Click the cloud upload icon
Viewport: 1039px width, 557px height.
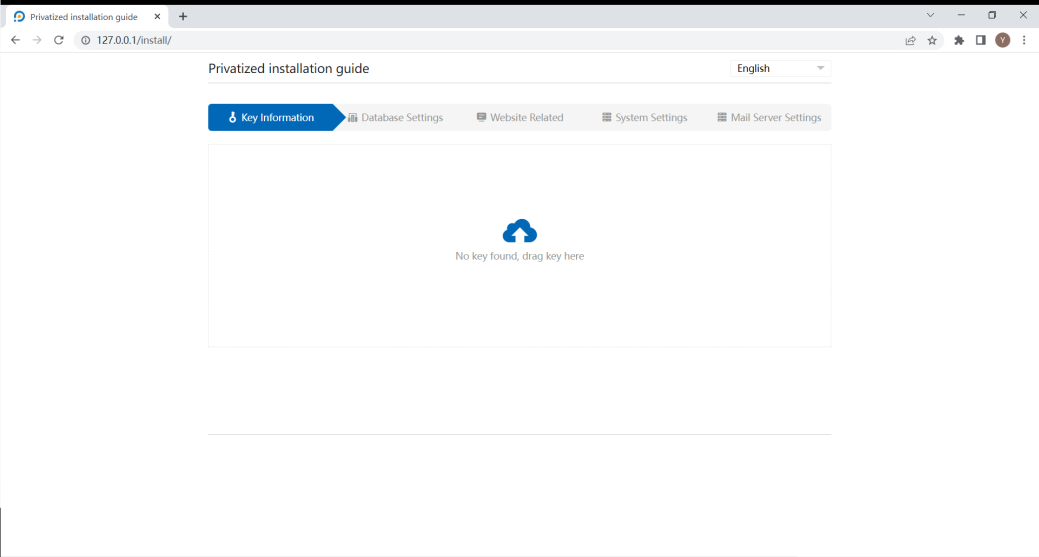[519, 232]
